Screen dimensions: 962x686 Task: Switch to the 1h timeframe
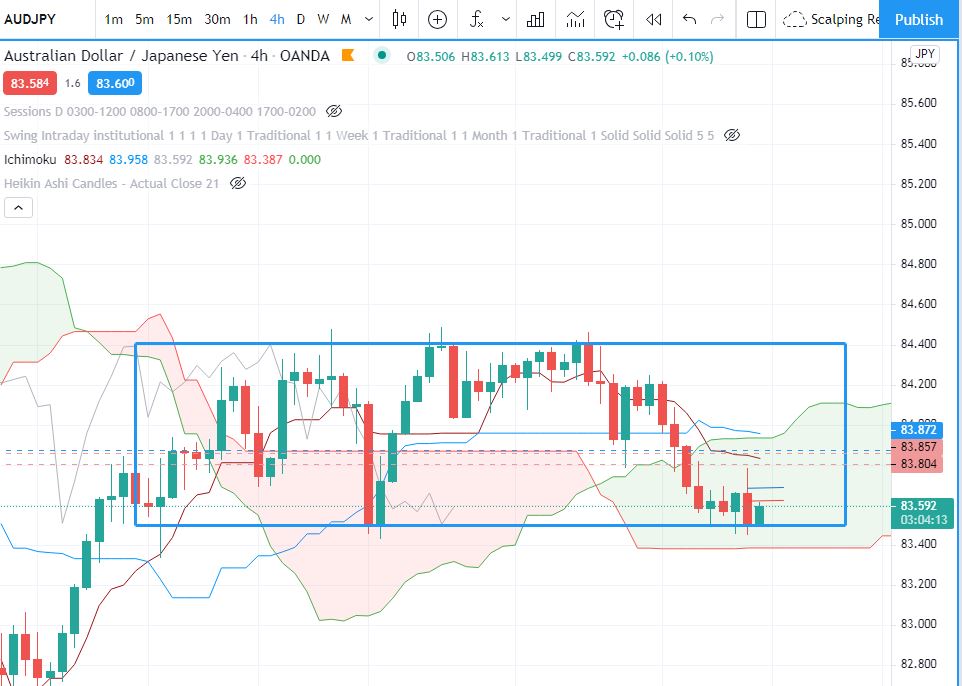click(250, 20)
